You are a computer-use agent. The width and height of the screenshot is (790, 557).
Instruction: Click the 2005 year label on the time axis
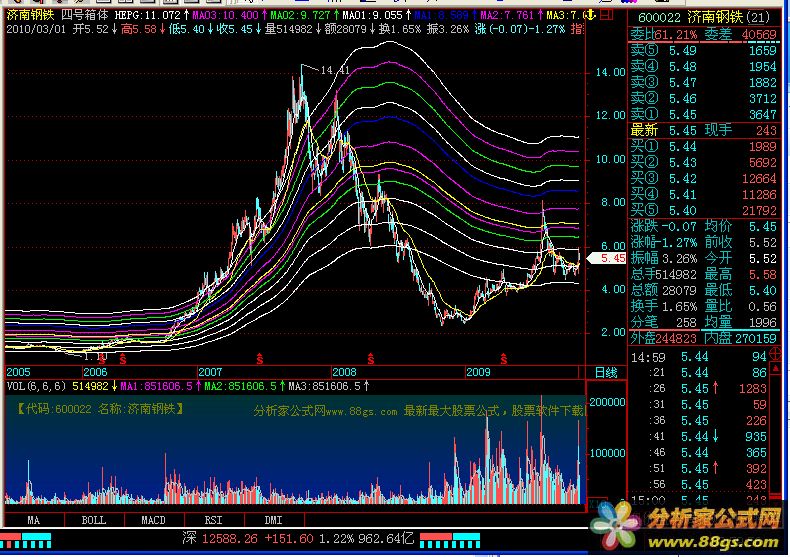tap(19, 372)
